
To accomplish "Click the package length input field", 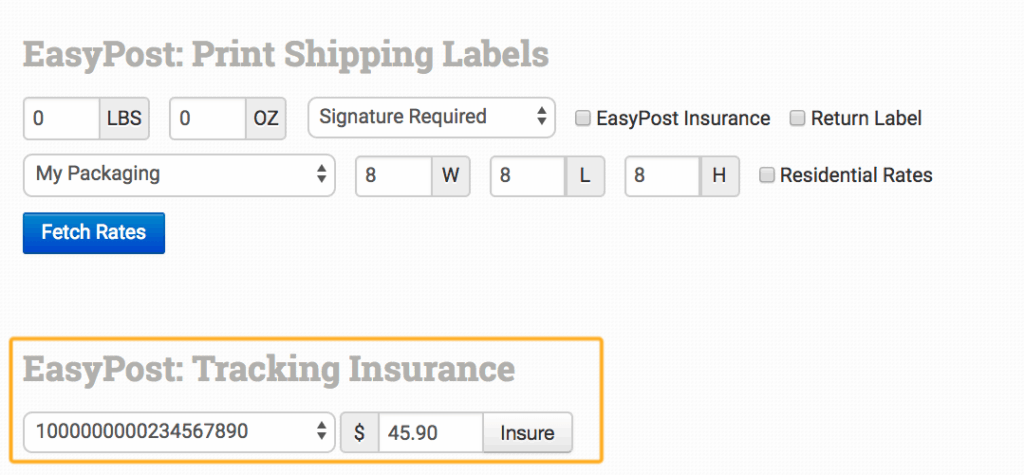I will (x=527, y=176).
